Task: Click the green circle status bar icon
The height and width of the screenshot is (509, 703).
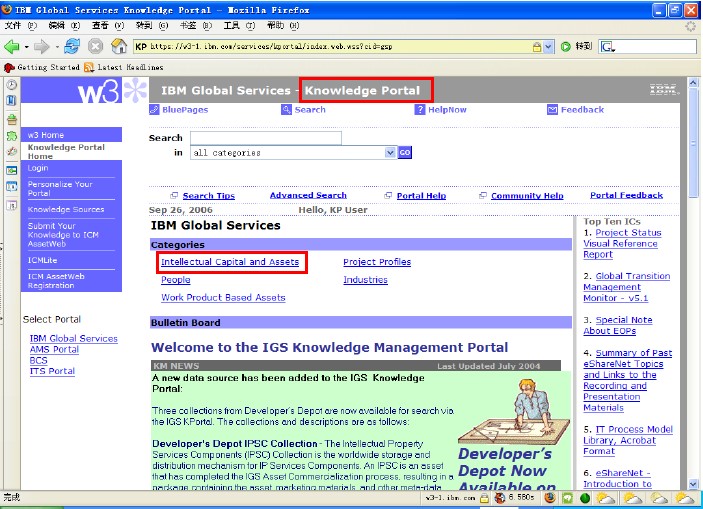Action: point(585,498)
